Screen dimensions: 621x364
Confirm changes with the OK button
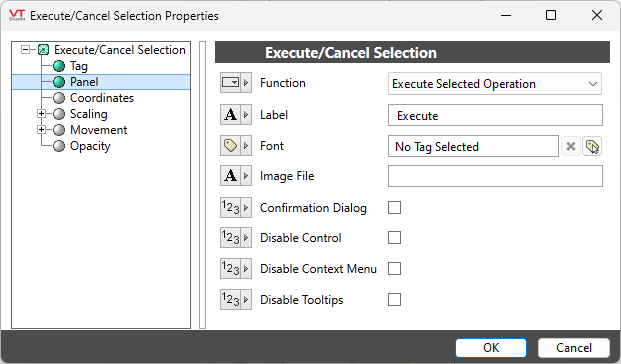tap(491, 348)
